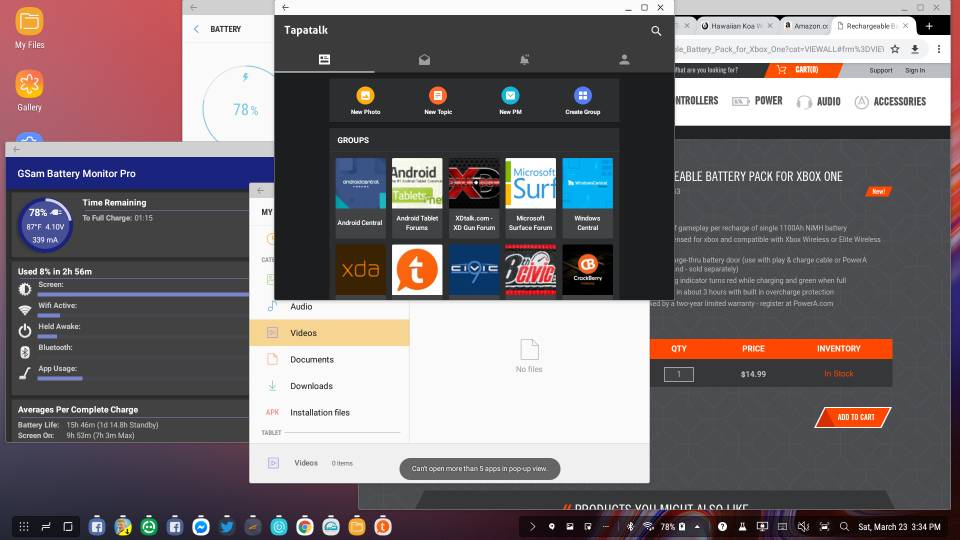This screenshot has height=540, width=960.
Task: Open recent apps on taskbar
Action: click(x=46, y=527)
